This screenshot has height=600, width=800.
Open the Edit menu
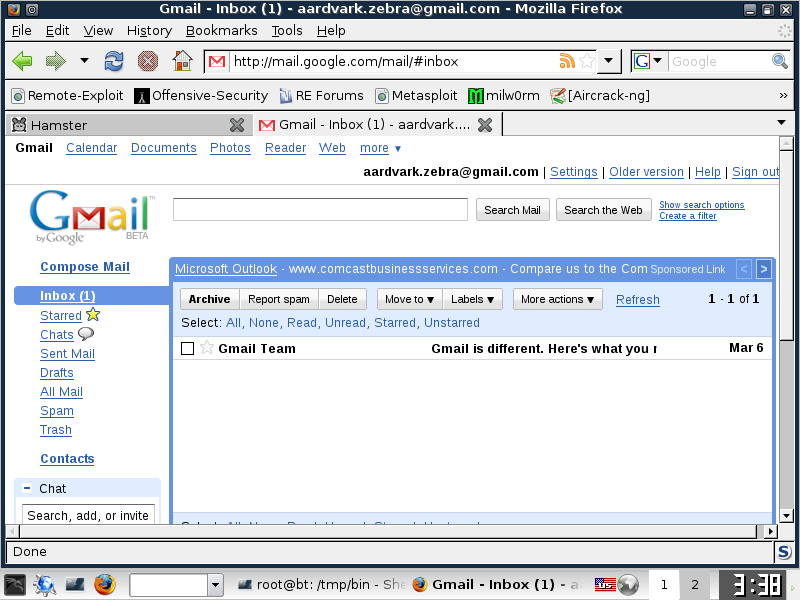click(x=57, y=31)
